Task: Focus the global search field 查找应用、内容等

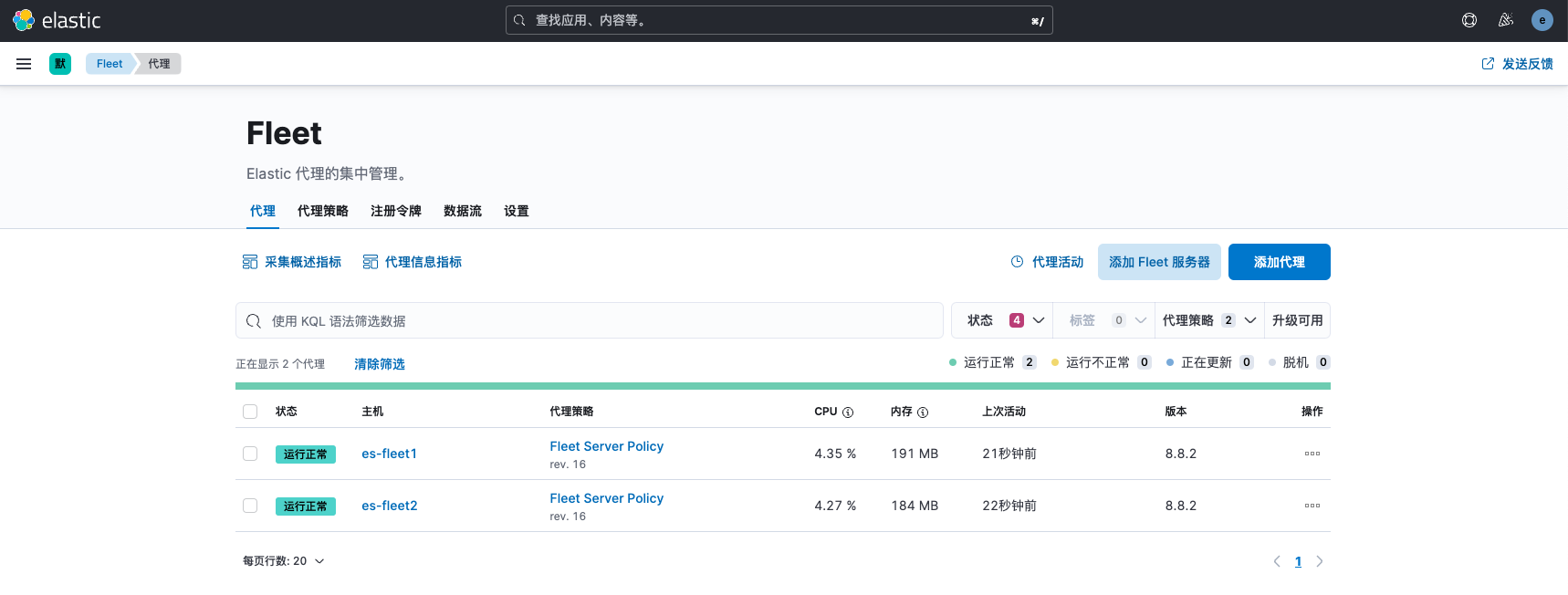Action: pyautogui.click(x=779, y=20)
